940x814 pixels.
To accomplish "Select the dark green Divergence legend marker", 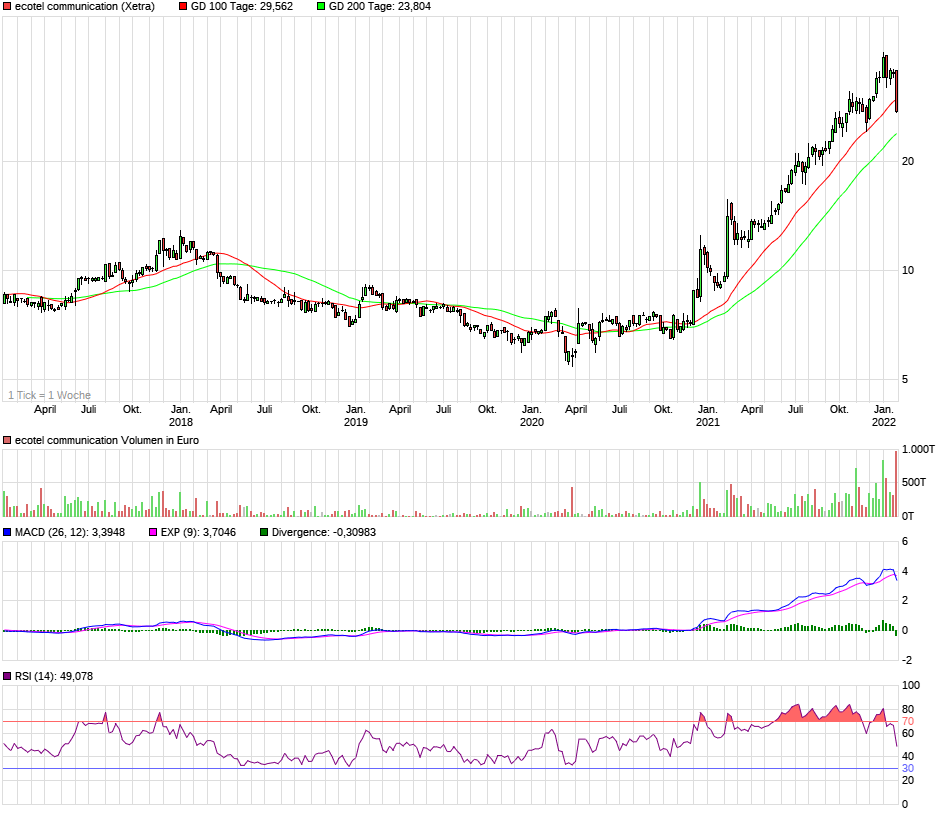I will coord(262,533).
